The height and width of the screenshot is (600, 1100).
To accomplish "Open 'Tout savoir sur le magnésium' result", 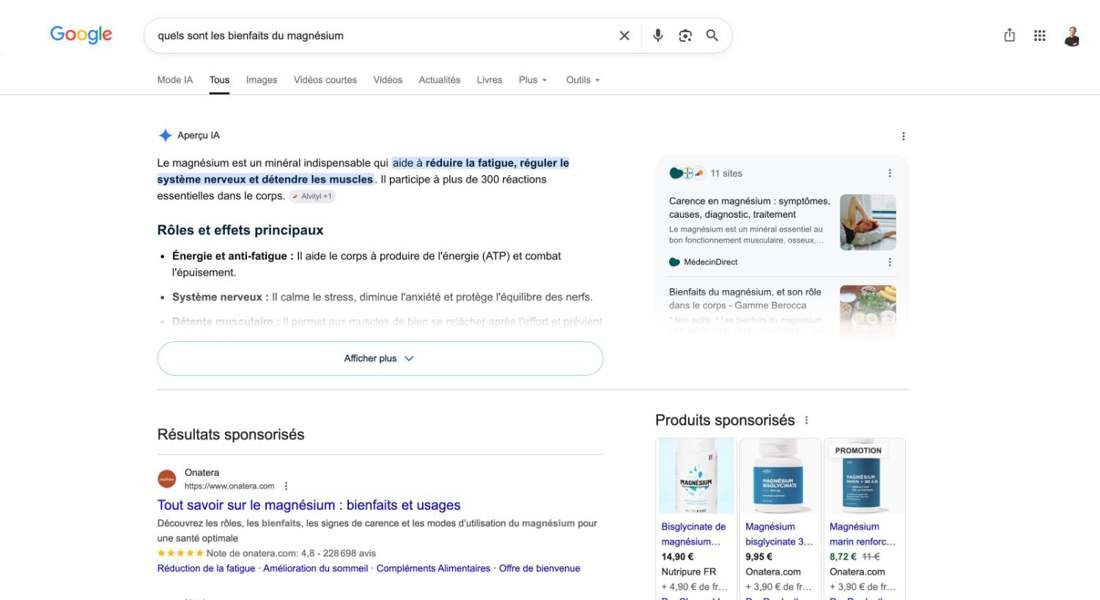I will click(309, 505).
